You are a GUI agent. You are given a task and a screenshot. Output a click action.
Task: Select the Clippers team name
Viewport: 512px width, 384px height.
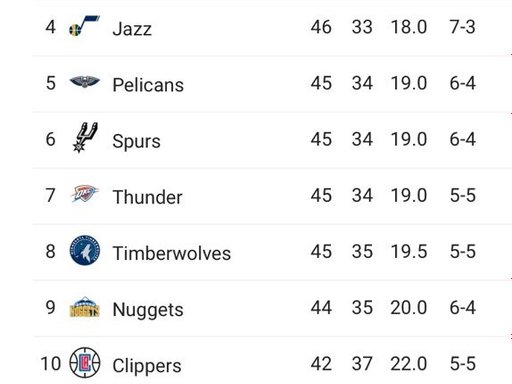coord(147,366)
